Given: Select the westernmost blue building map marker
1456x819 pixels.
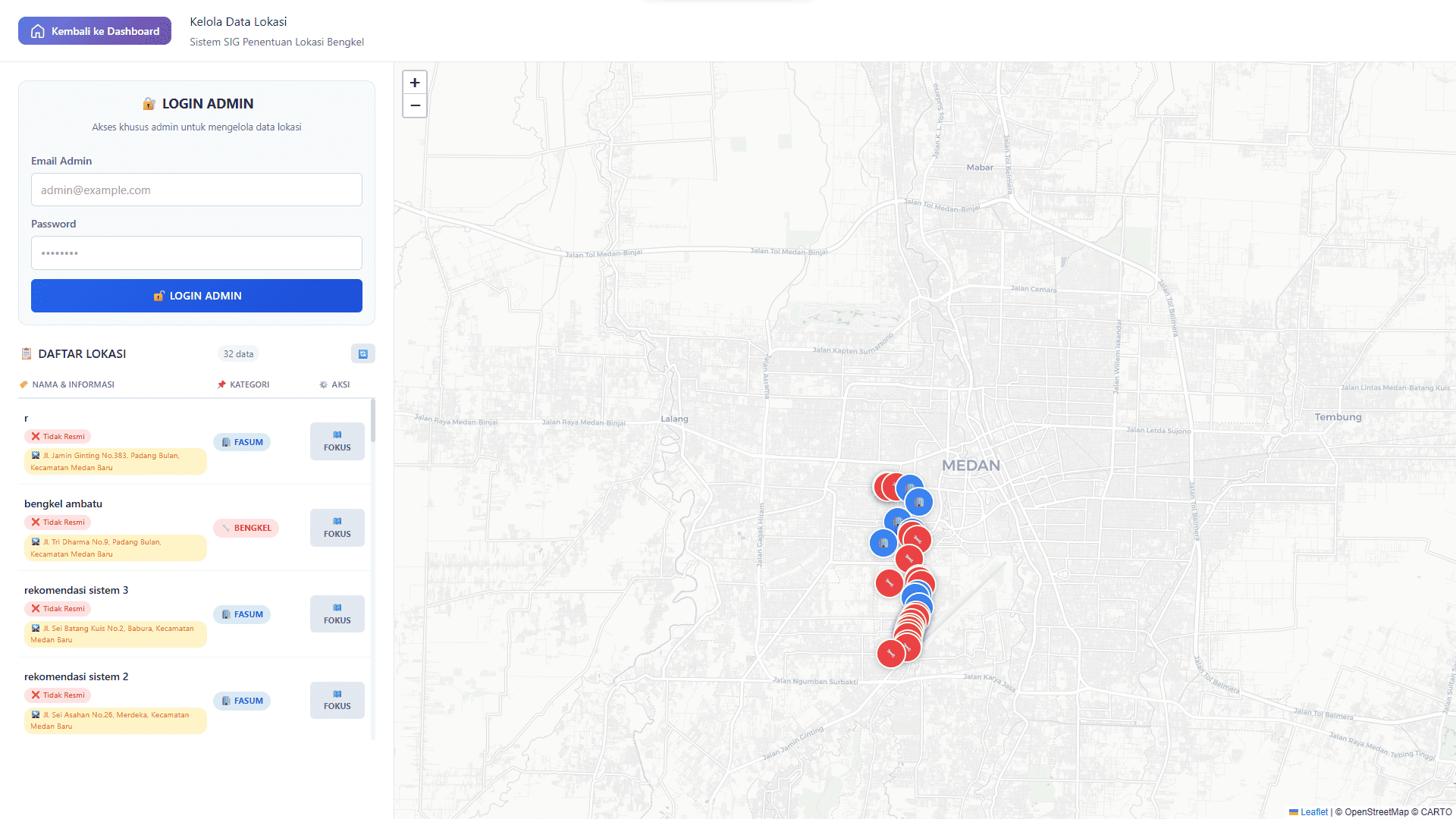Looking at the screenshot, I should [883, 543].
